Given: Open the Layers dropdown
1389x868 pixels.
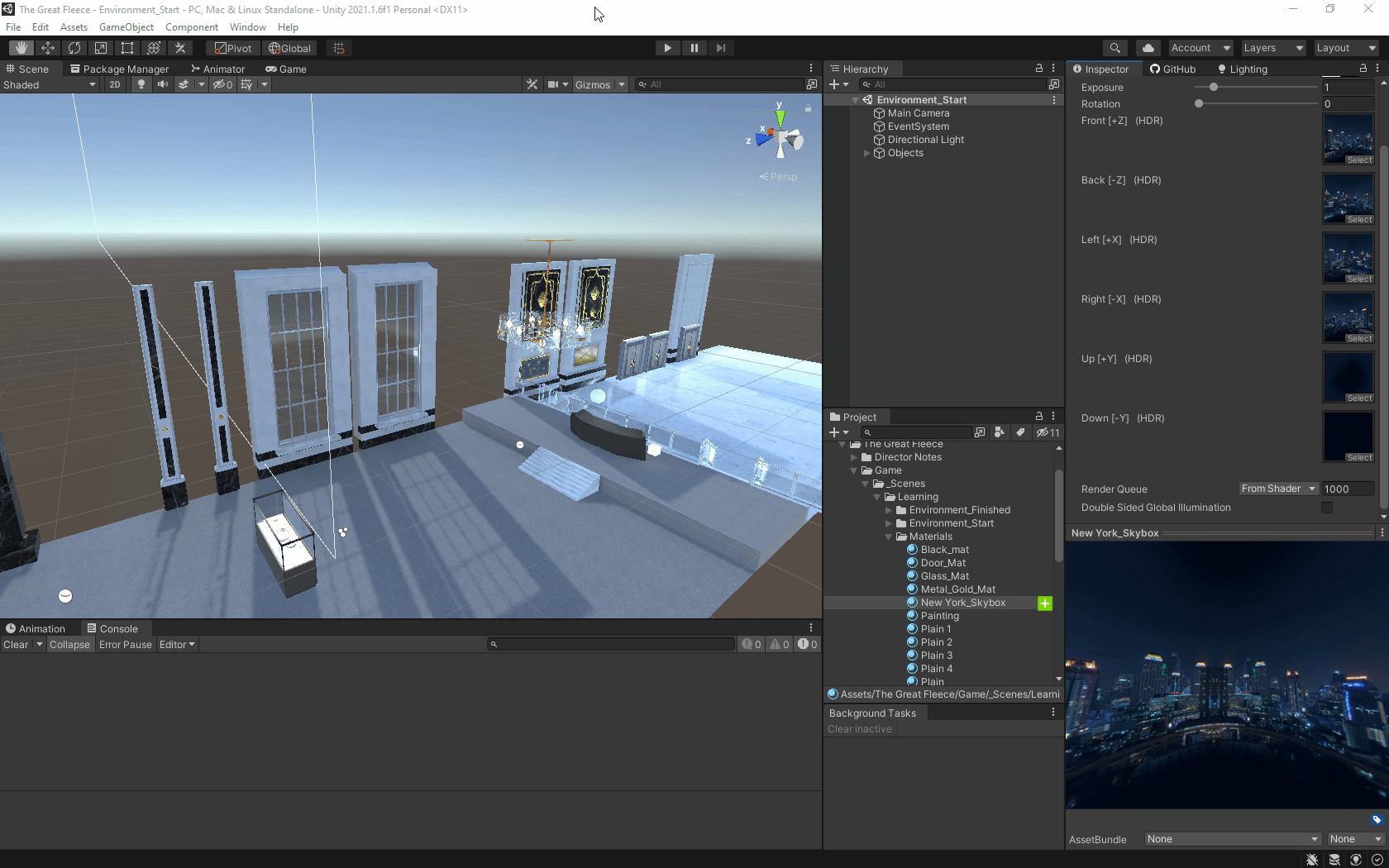Looking at the screenshot, I should click(x=1273, y=48).
